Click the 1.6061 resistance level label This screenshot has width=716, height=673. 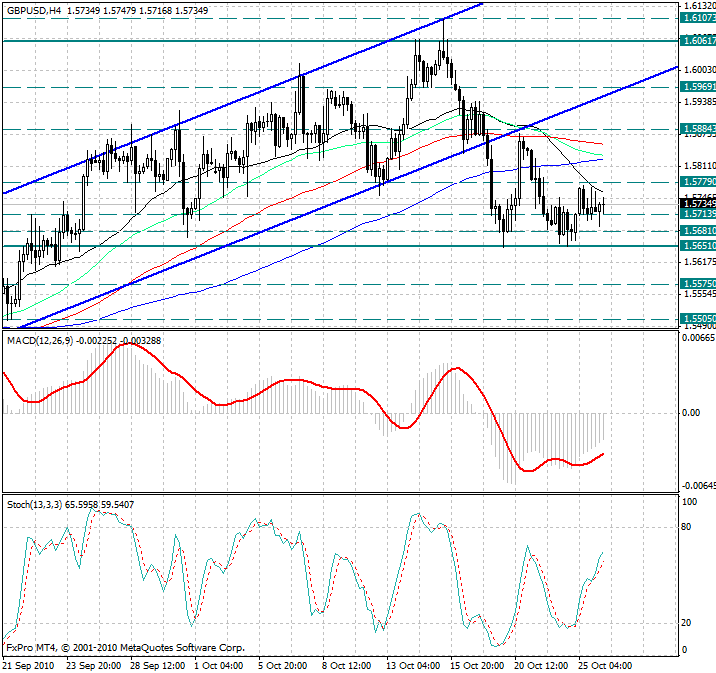[x=698, y=41]
